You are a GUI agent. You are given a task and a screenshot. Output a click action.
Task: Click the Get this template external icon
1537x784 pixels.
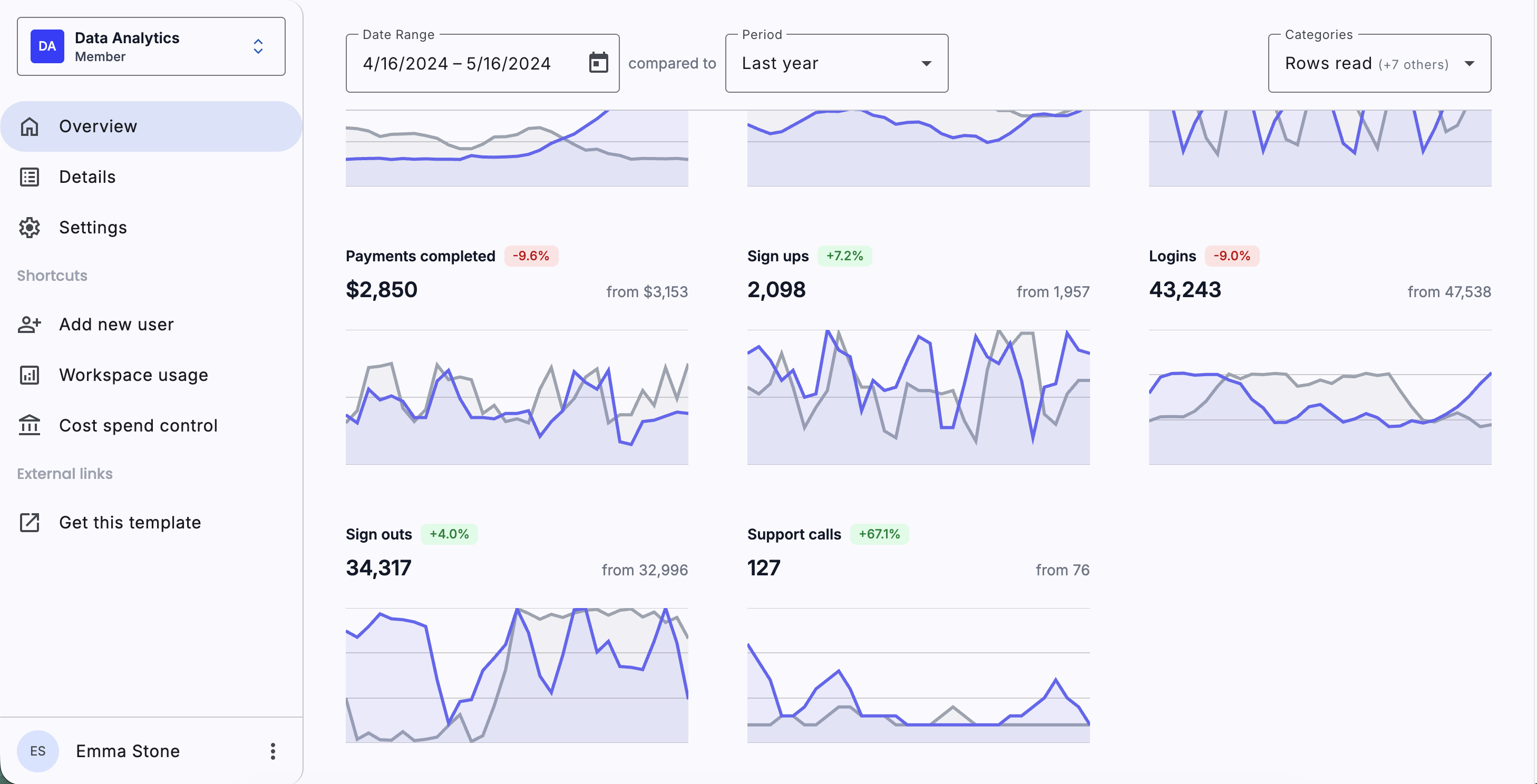click(29, 523)
